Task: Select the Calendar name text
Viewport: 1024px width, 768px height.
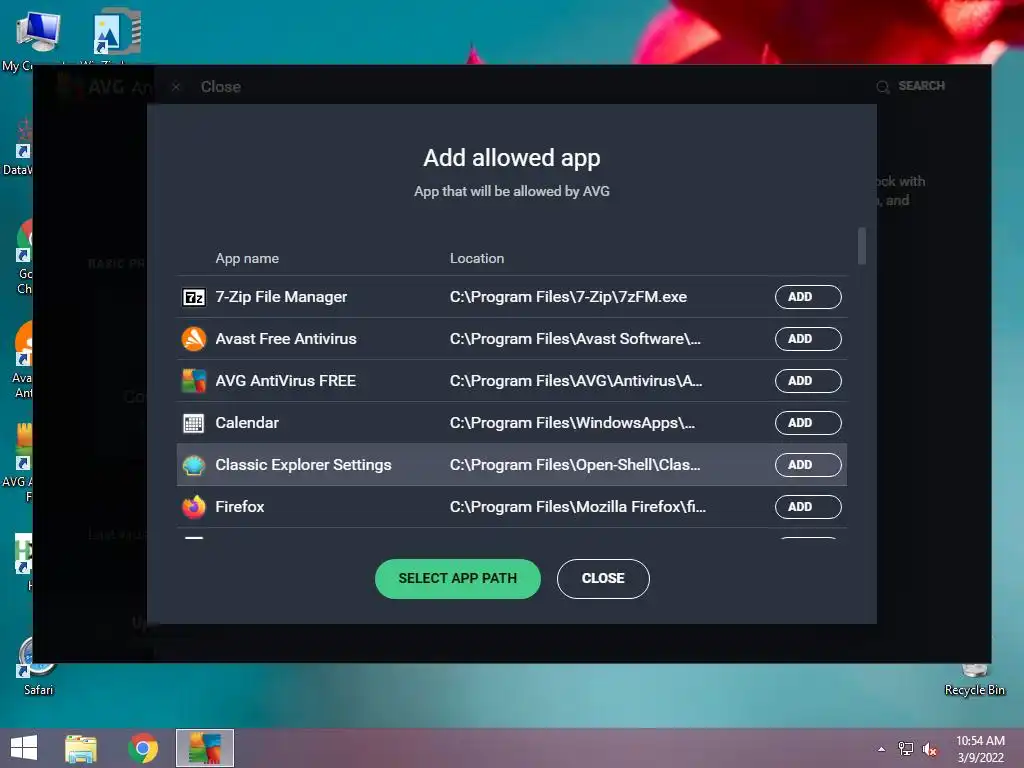Action: [247, 423]
